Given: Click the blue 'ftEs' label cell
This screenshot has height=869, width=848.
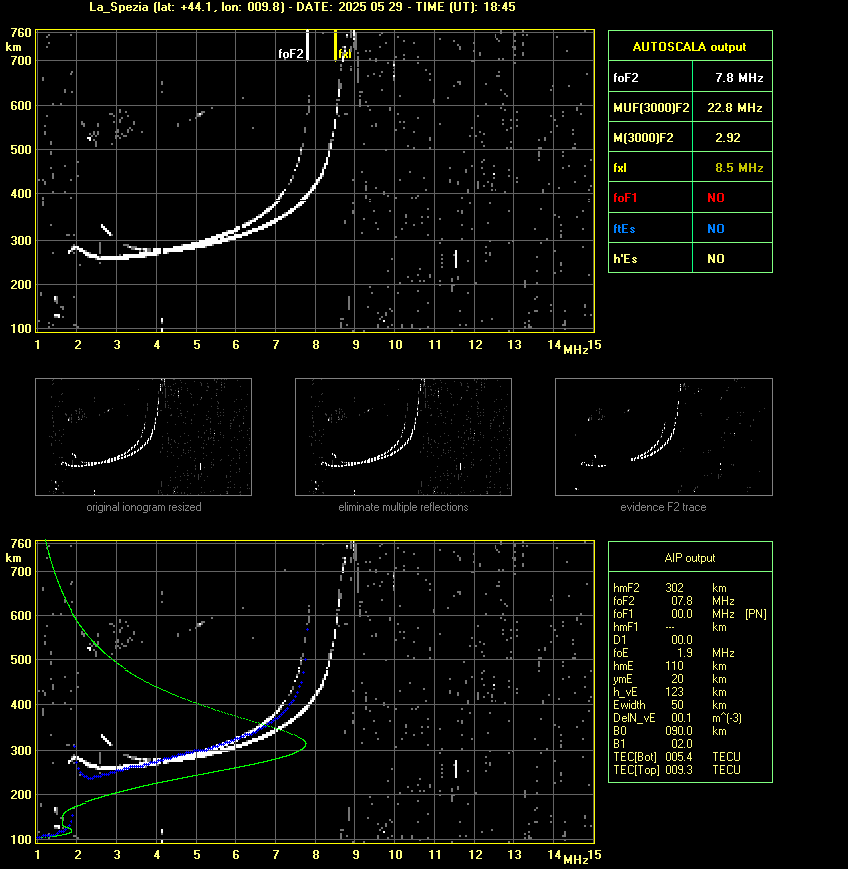Looking at the screenshot, I should coord(651,228).
